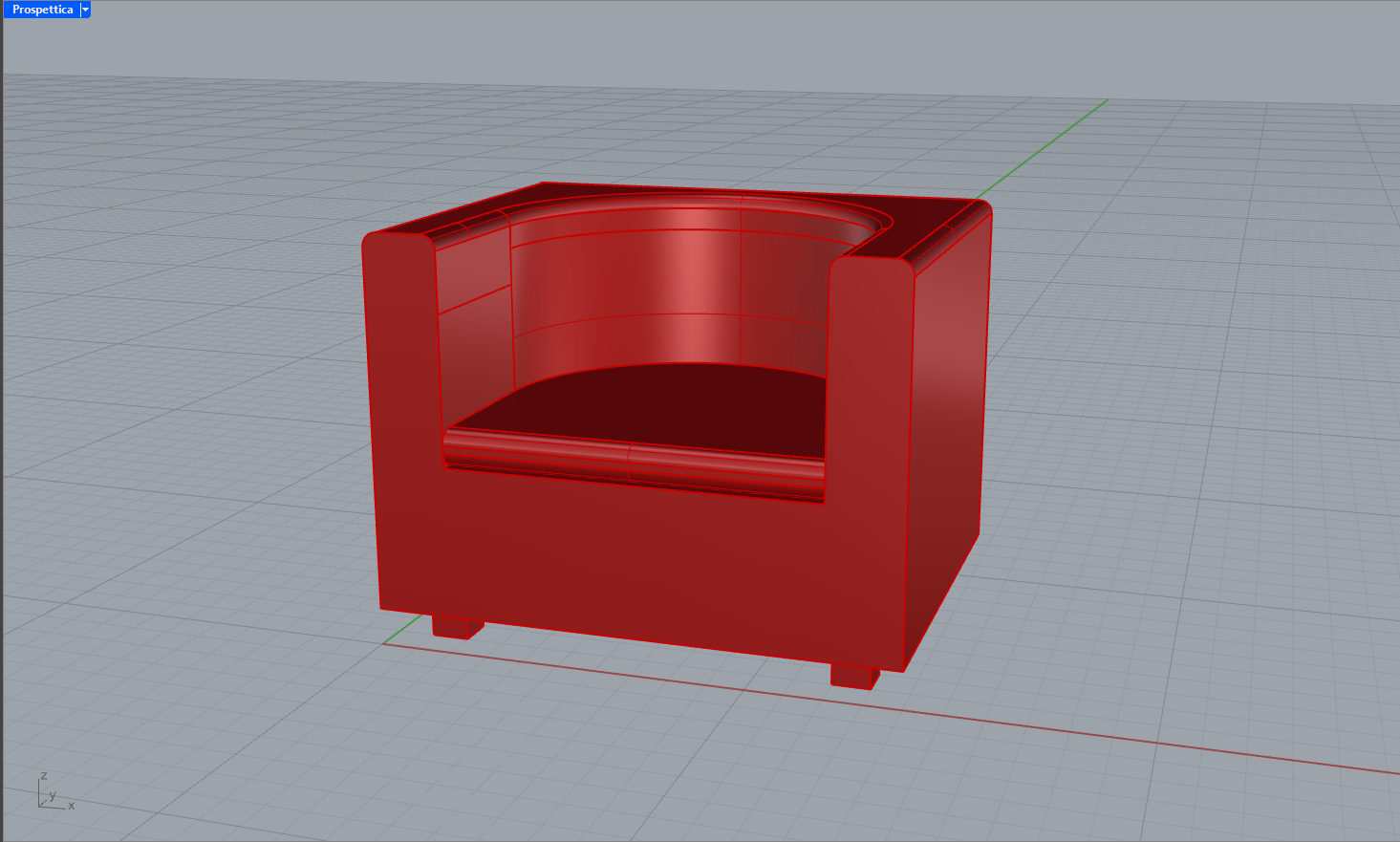1400x842 pixels.
Task: Click the X axis label on the axis gizmo
Action: click(x=71, y=806)
